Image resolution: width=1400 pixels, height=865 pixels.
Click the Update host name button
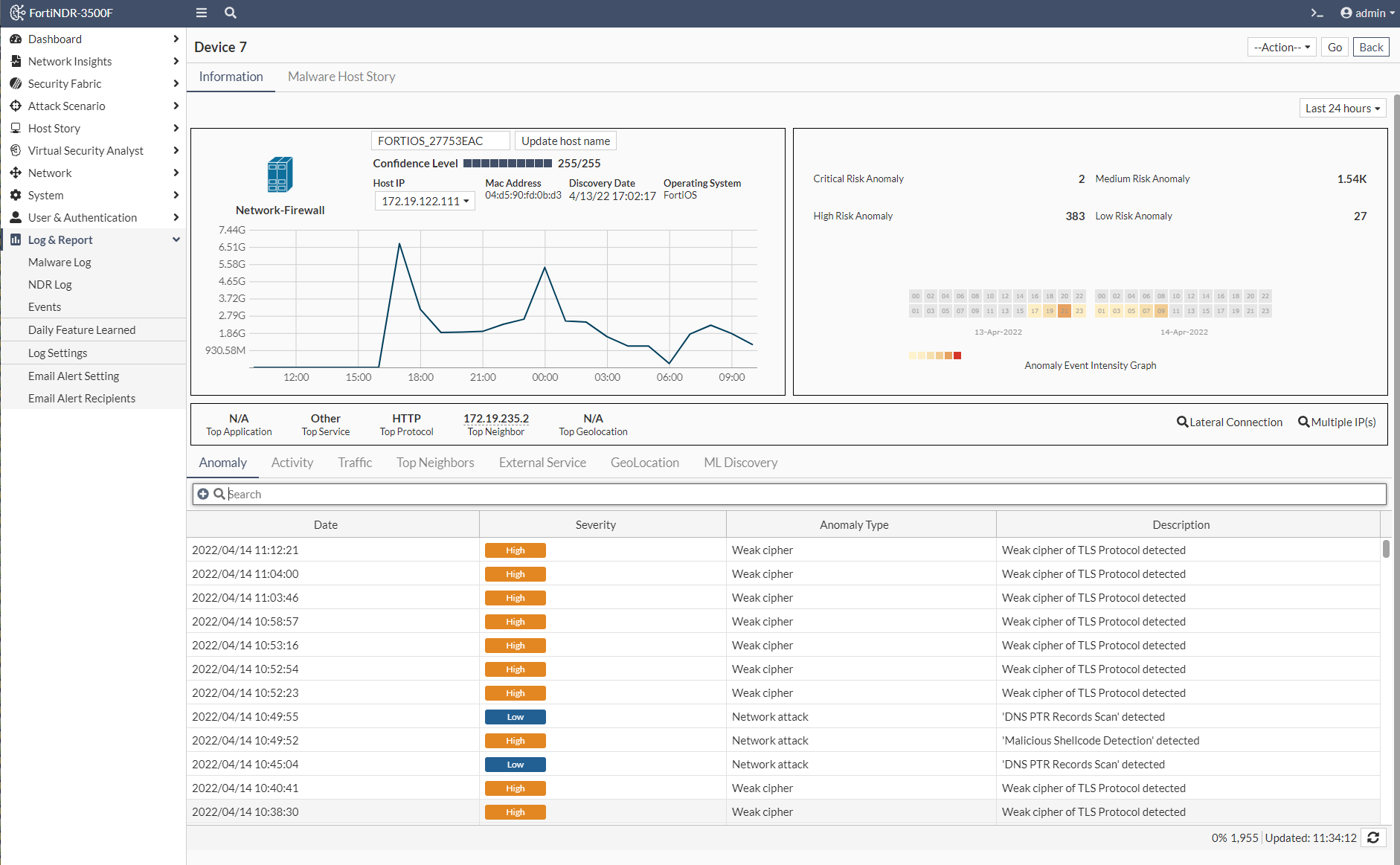[565, 140]
